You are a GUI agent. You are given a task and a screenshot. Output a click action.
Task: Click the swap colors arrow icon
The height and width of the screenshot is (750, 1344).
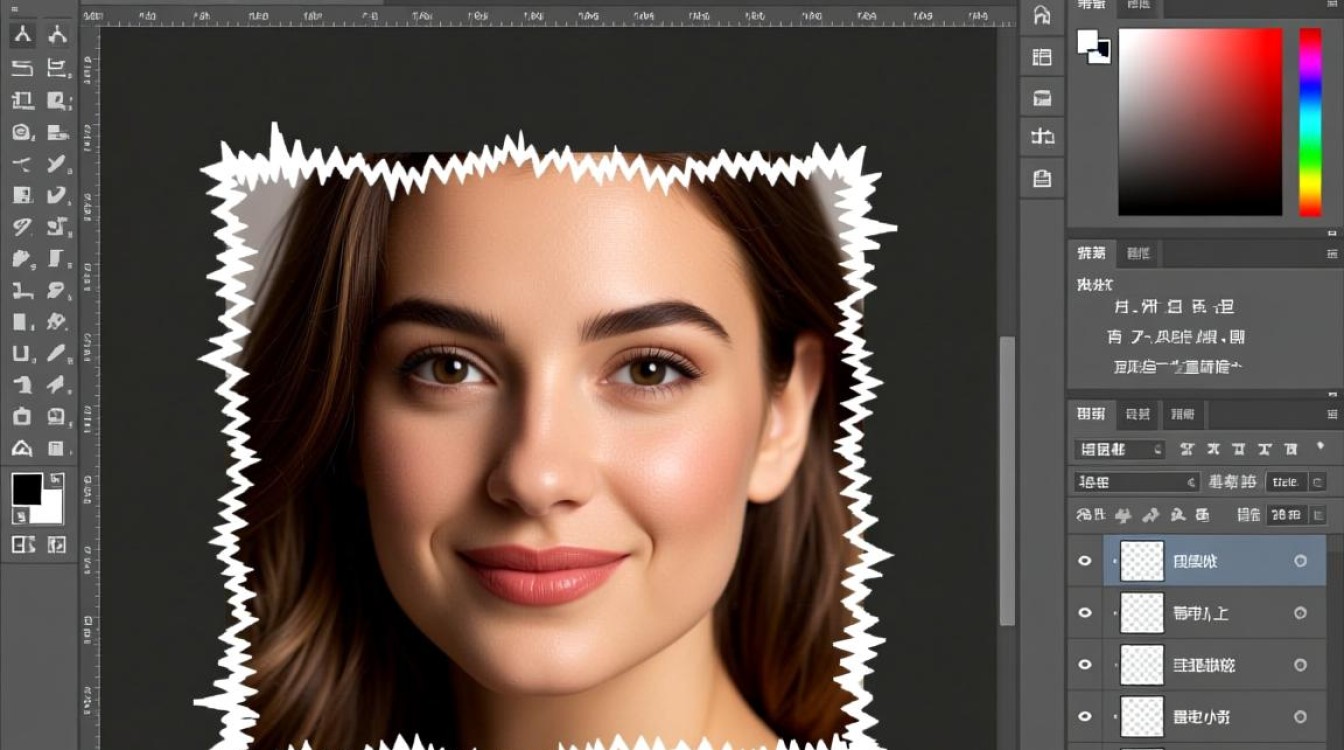[x=57, y=480]
